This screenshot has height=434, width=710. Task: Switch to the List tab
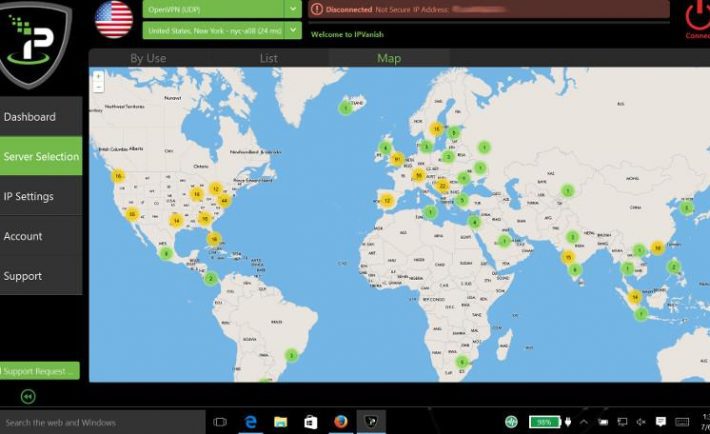point(268,58)
